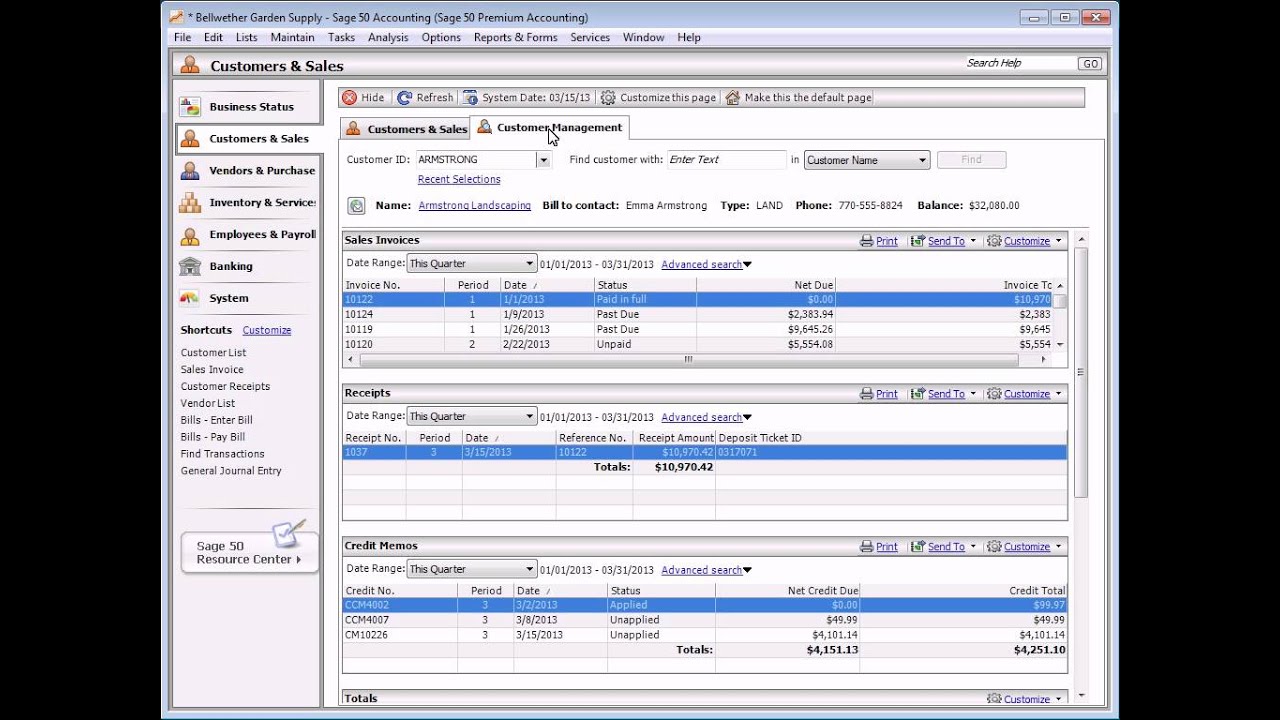Open Send To in Sales Invoices
This screenshot has height=720, width=1280.
(944, 241)
